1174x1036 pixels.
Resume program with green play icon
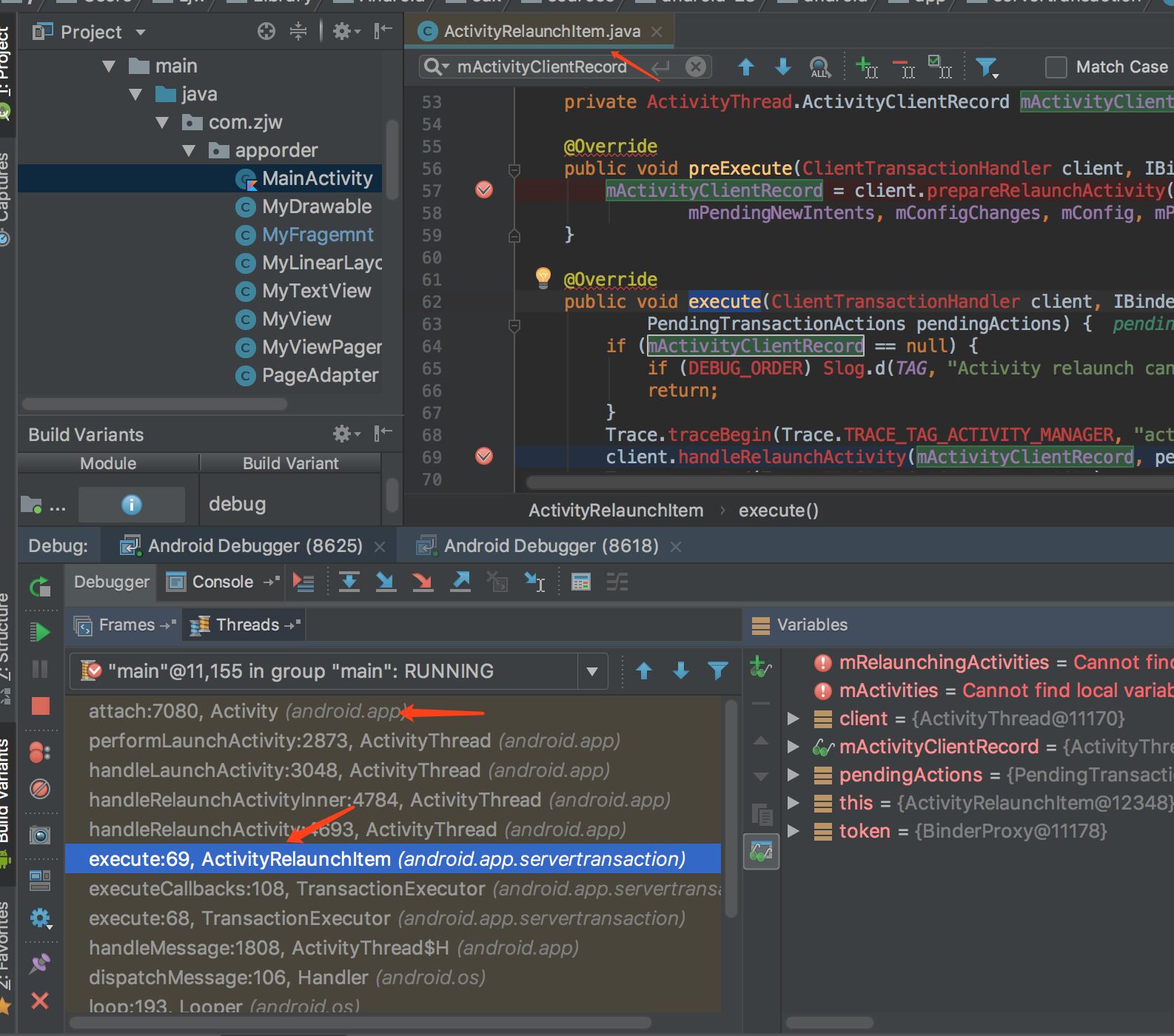[x=40, y=633]
